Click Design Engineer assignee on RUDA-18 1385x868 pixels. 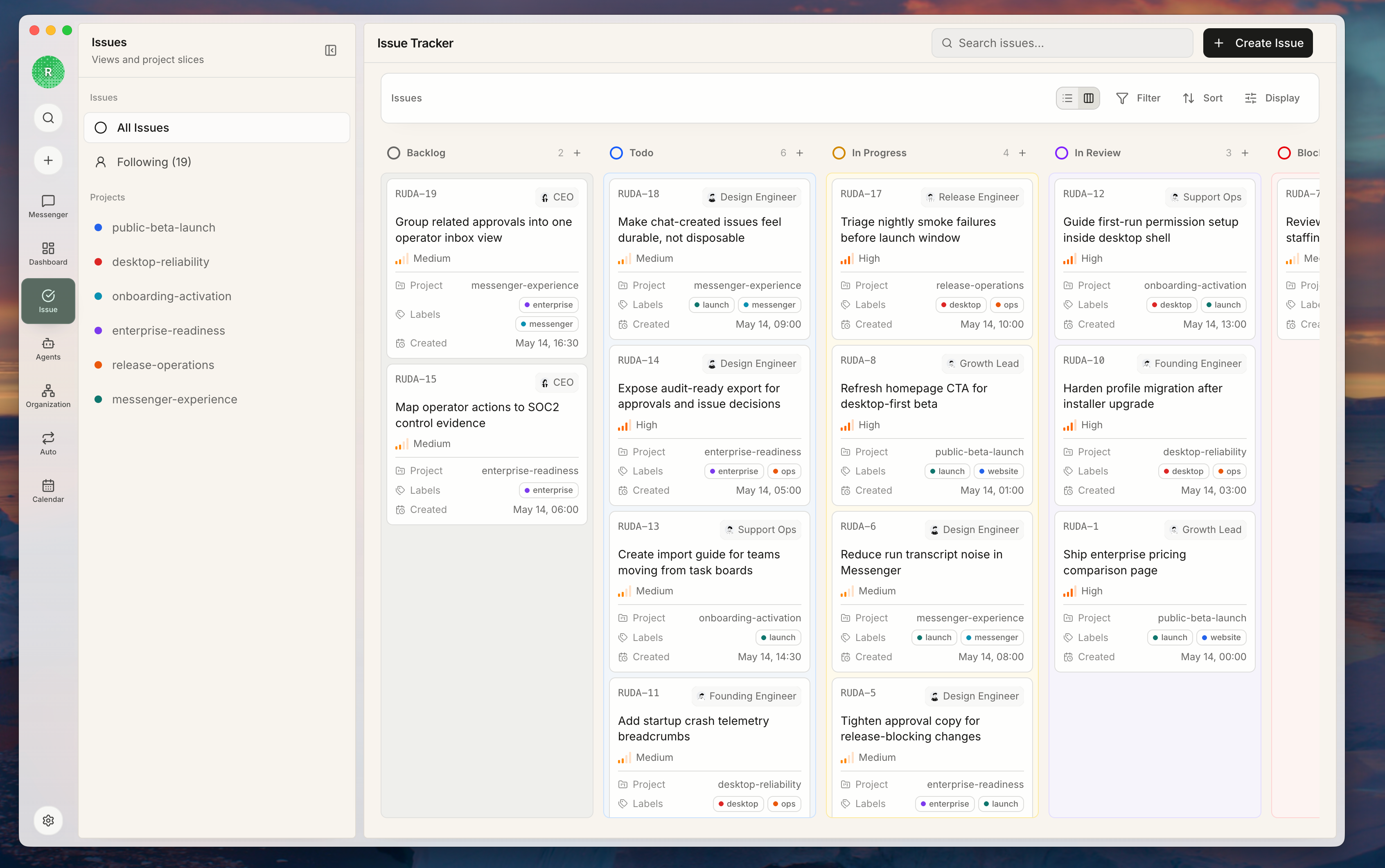pyautogui.click(x=751, y=197)
